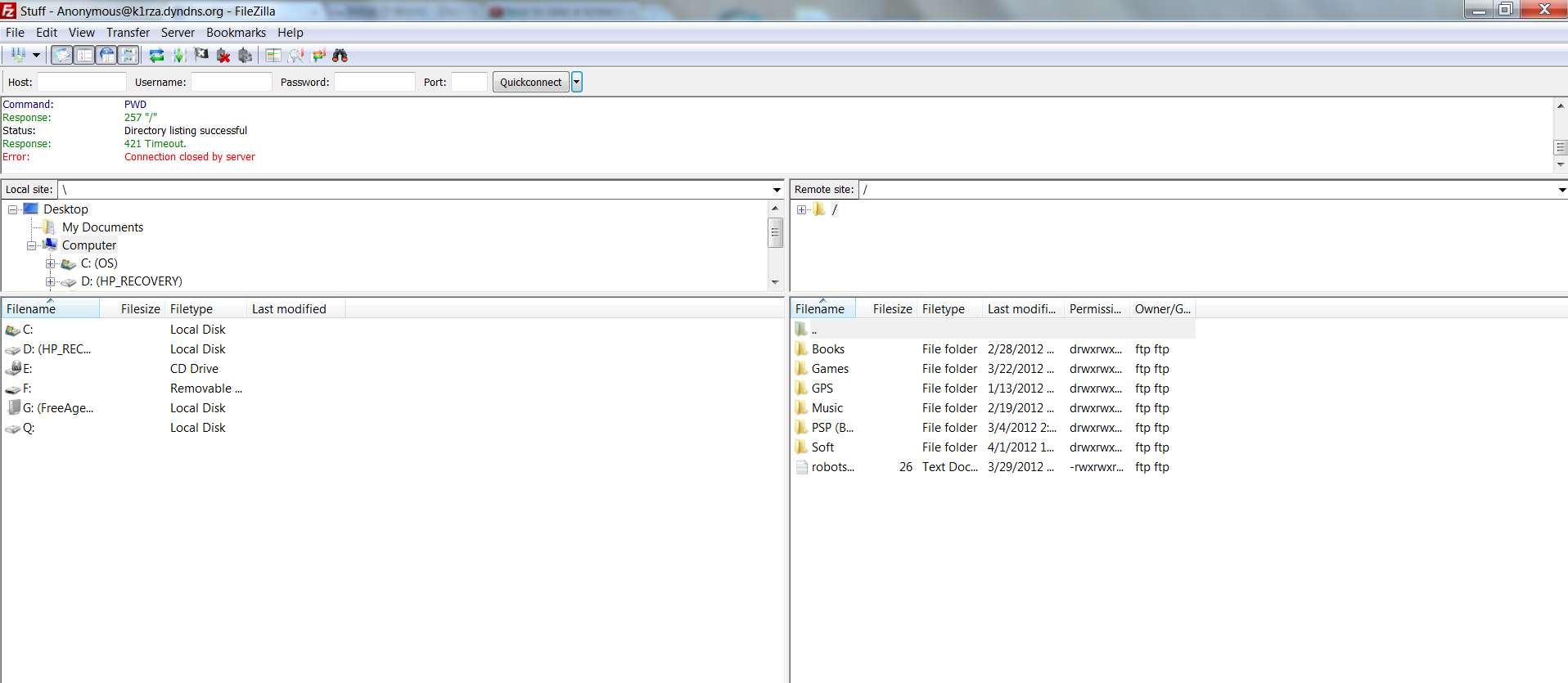Open the Local site path dropdown
Screen dimensions: 1568x683
777,190
